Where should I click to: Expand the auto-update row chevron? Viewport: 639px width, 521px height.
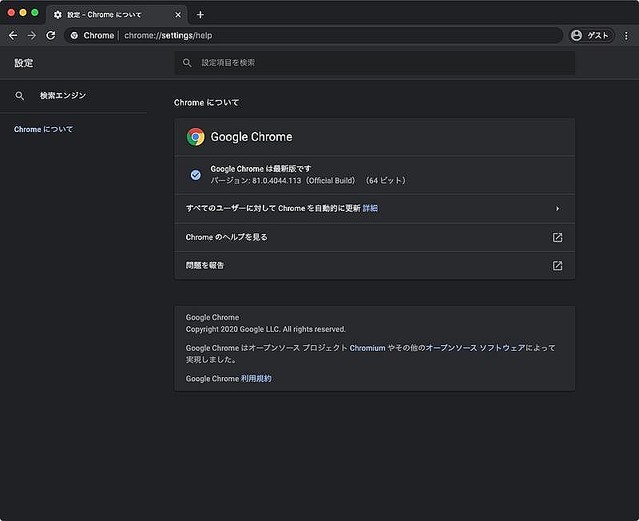557,209
